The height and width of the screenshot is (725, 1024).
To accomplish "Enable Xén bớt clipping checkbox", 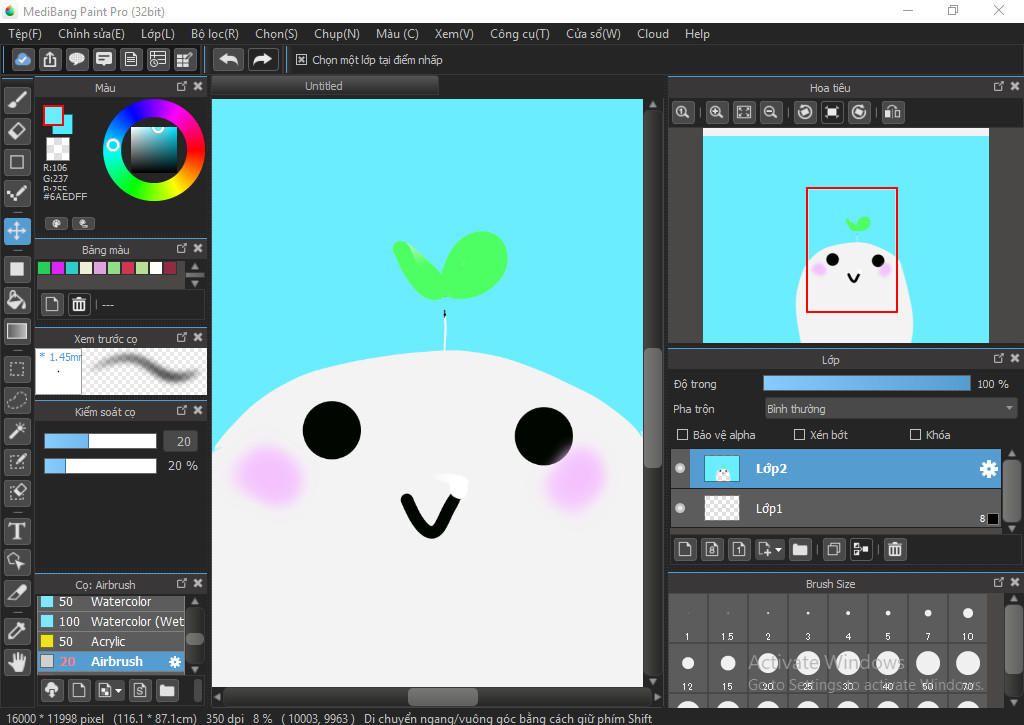I will [x=799, y=434].
